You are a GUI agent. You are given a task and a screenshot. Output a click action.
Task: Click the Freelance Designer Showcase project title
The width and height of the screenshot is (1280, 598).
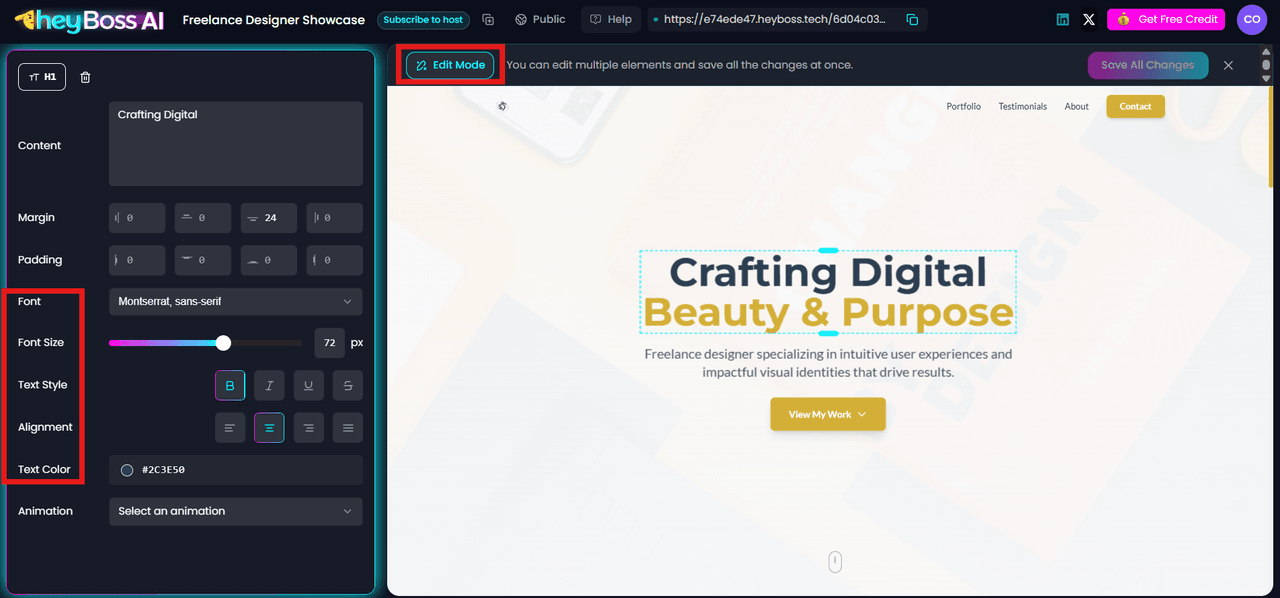[x=274, y=20]
